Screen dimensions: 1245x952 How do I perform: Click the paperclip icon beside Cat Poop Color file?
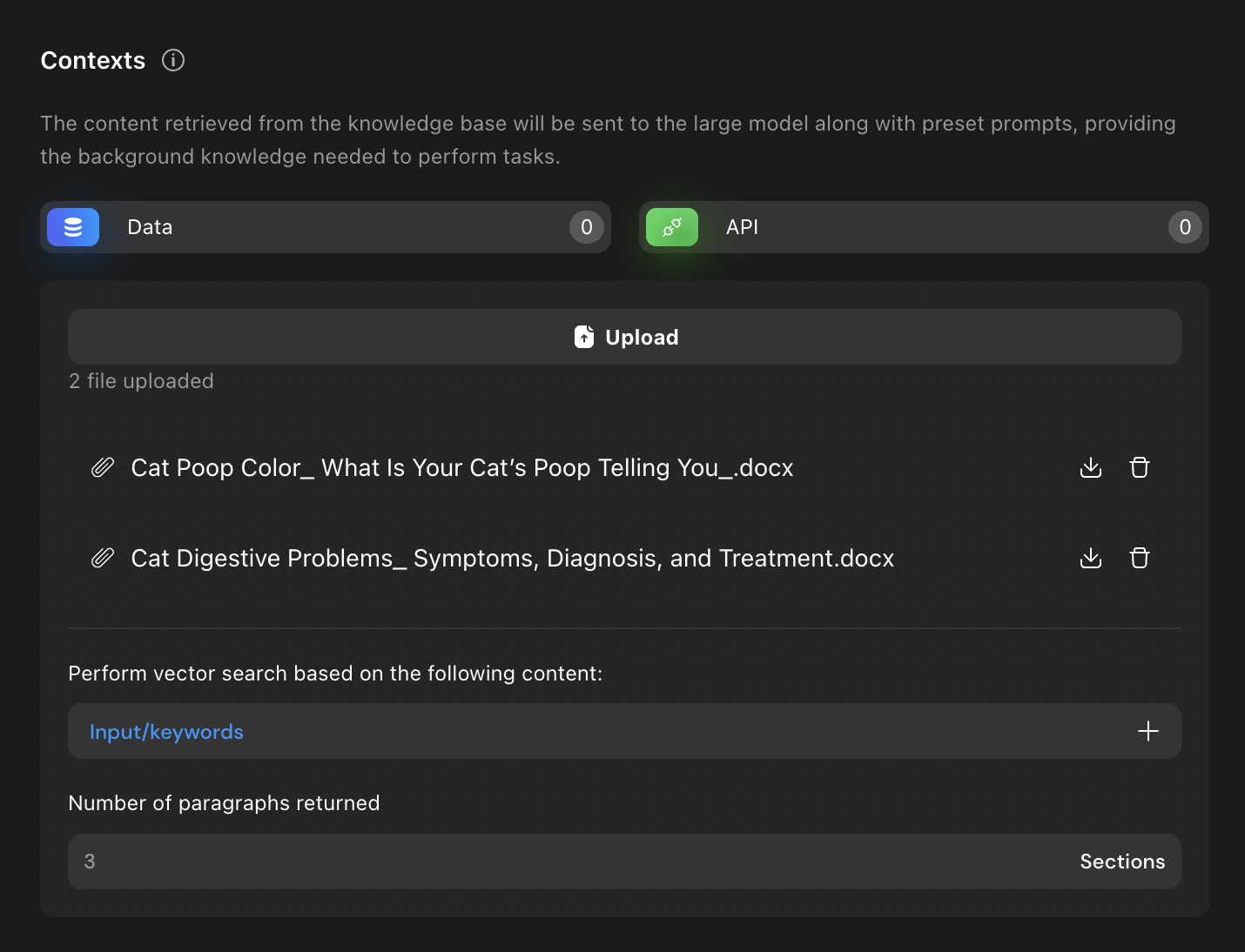(x=103, y=467)
